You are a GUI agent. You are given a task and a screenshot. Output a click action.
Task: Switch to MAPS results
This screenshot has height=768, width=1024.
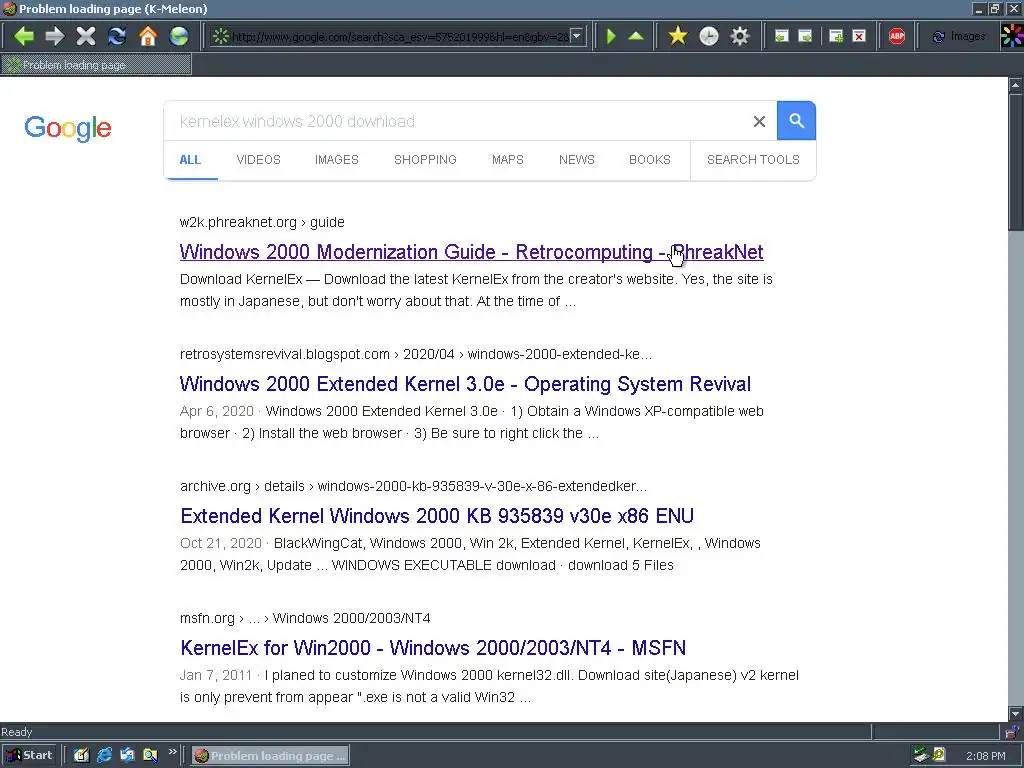pos(507,160)
